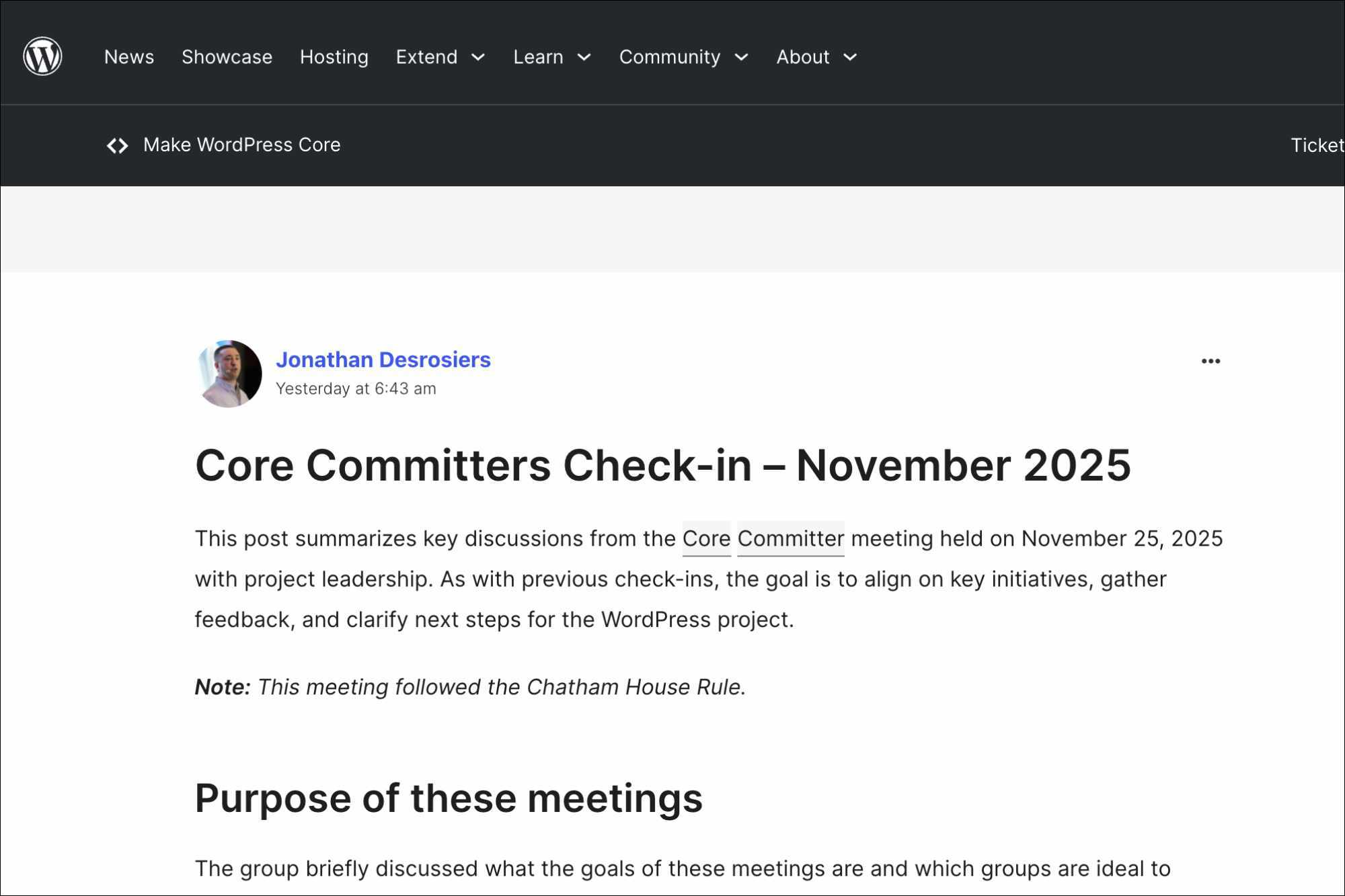Image resolution: width=1345 pixels, height=896 pixels.
Task: Open the Make WordPress Core link
Action: [x=241, y=145]
